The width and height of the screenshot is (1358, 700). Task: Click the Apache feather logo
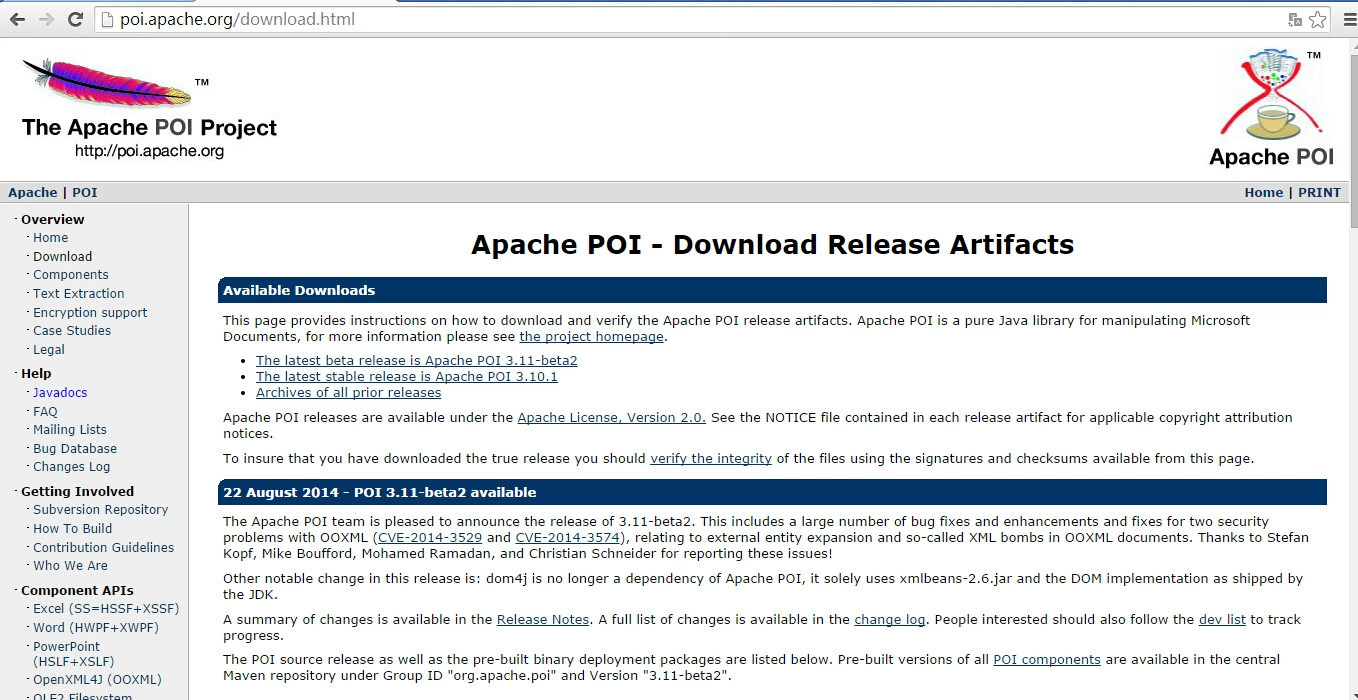107,83
